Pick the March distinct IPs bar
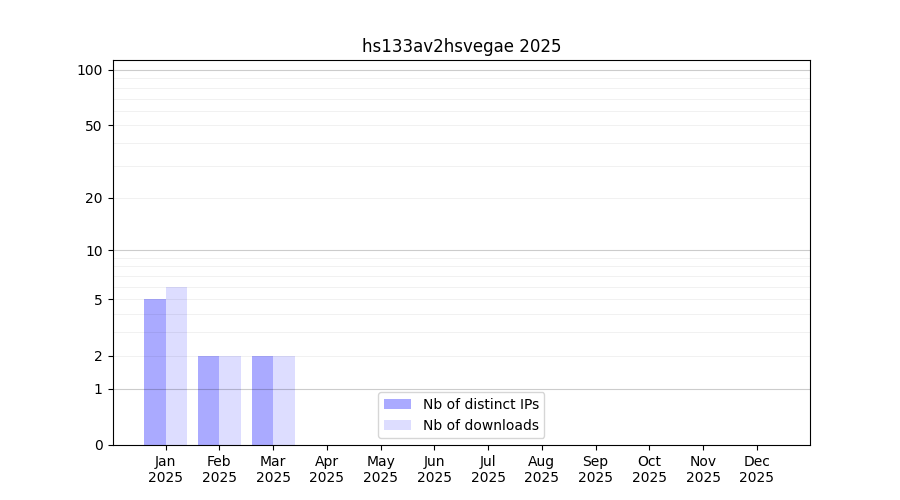This screenshot has width=900, height=500. point(262,400)
